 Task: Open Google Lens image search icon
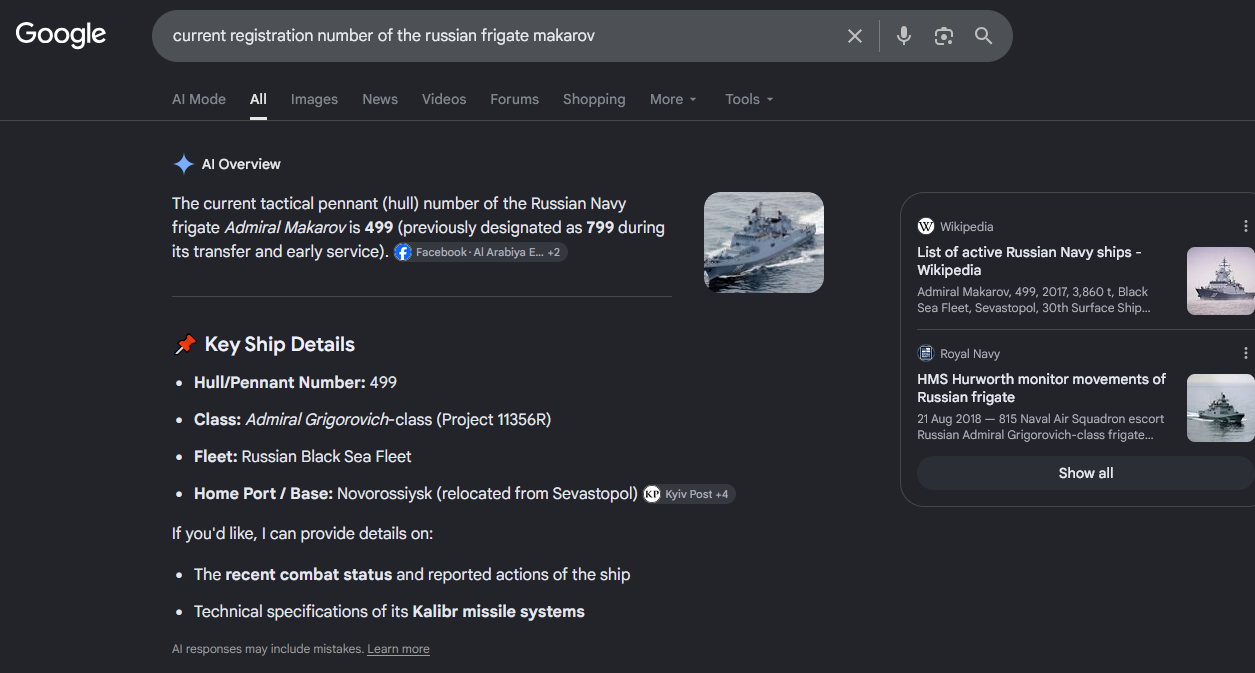click(x=944, y=36)
